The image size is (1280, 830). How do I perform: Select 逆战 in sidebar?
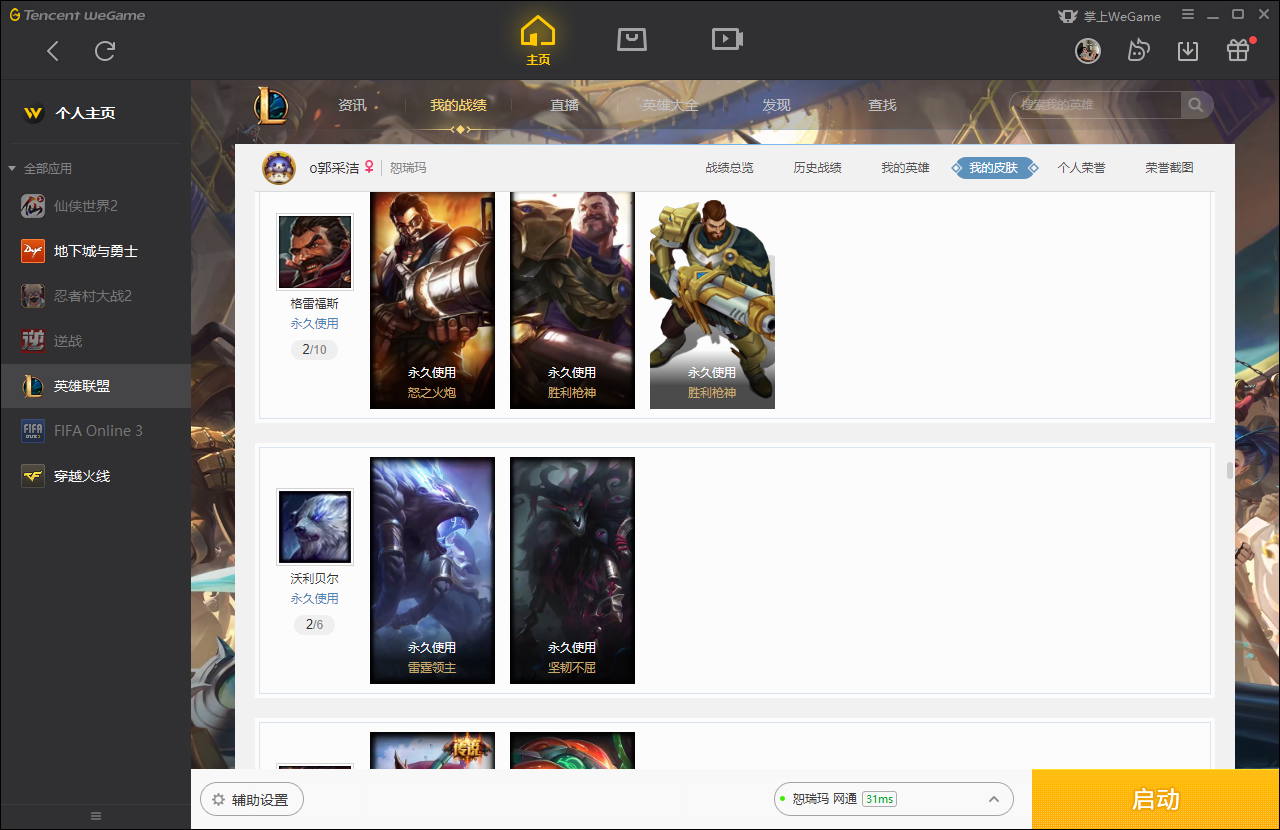[95, 341]
